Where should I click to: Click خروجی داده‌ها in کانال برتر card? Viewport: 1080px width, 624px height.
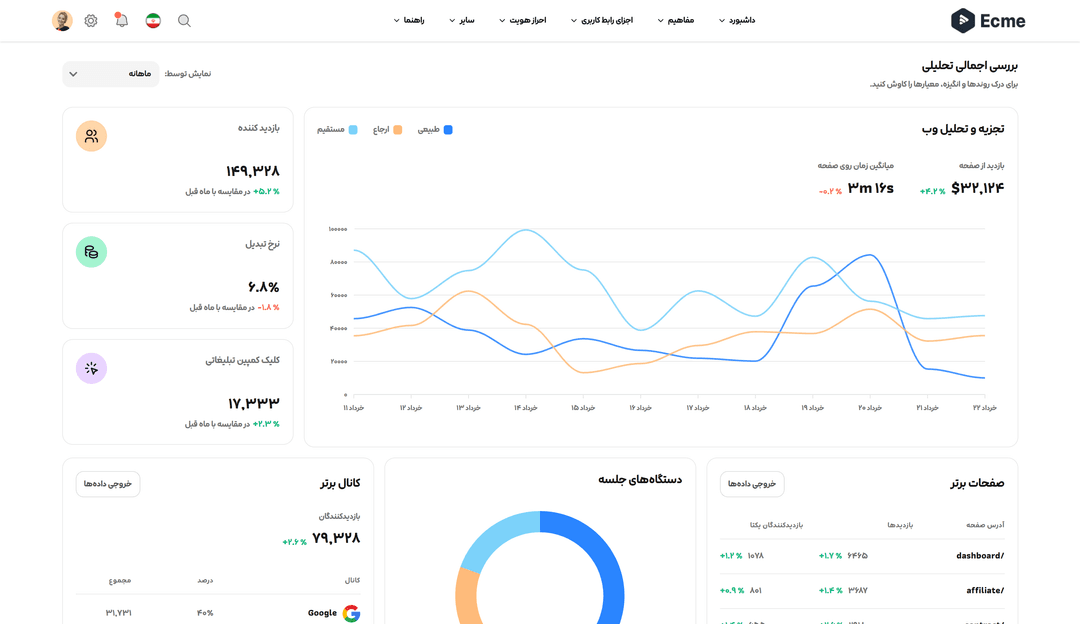click(108, 484)
